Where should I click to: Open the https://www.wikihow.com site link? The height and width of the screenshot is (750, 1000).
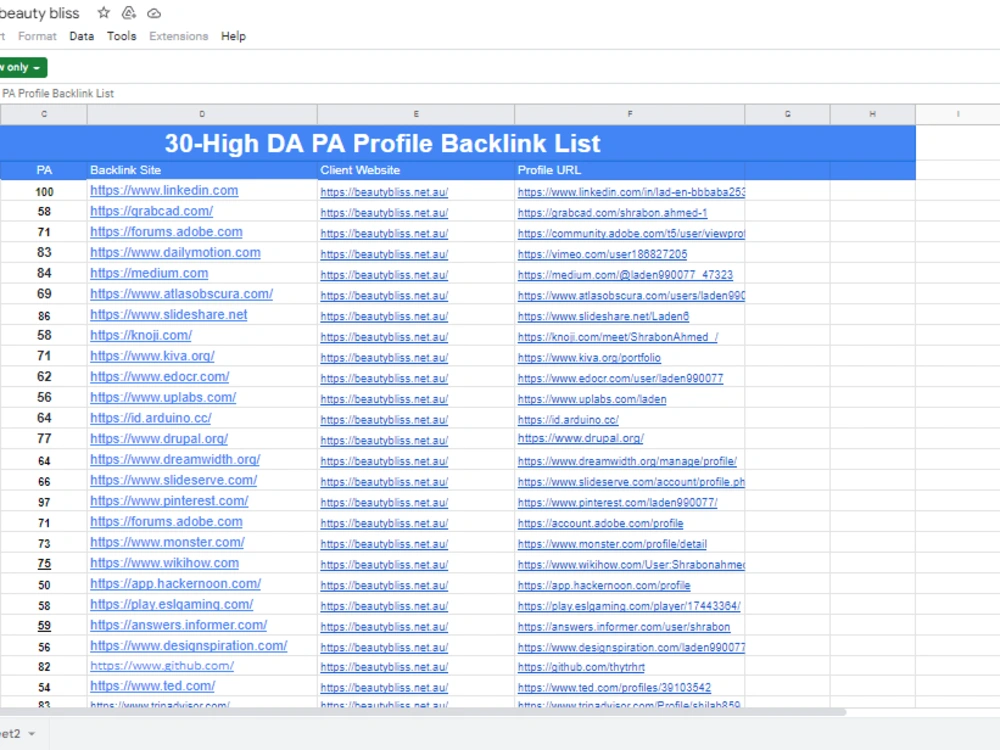click(165, 563)
